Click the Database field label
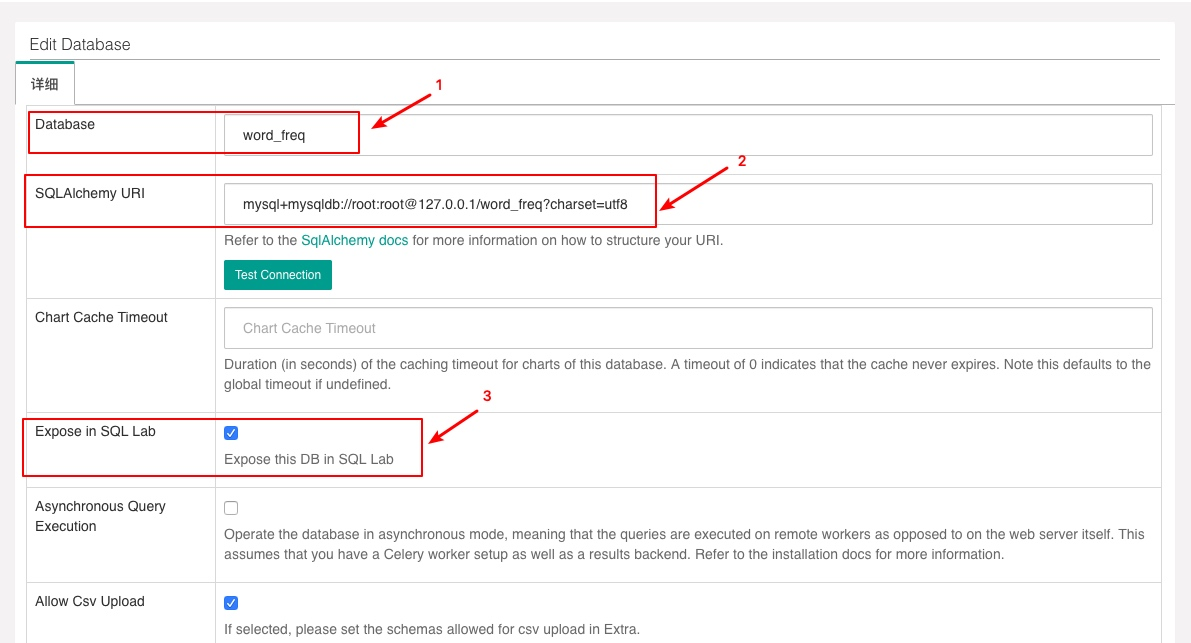 tap(65, 125)
